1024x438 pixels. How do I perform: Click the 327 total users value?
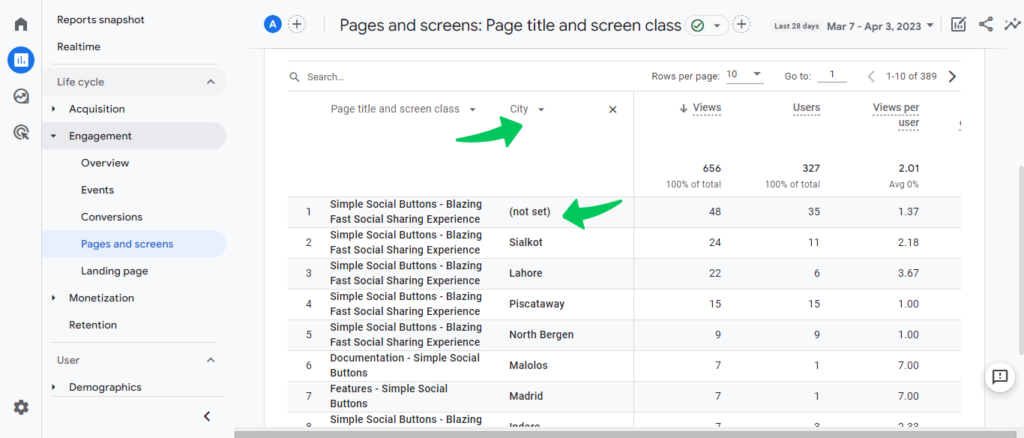pos(811,168)
